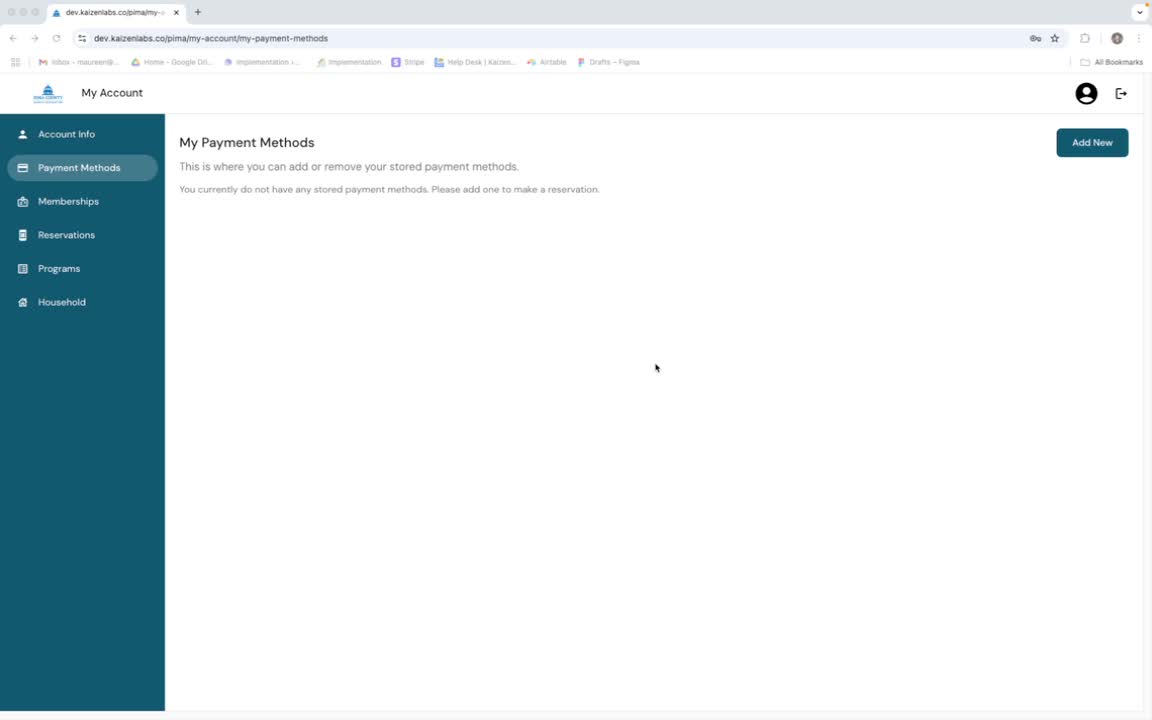Open the saved passwords key icon

[x=1035, y=38]
